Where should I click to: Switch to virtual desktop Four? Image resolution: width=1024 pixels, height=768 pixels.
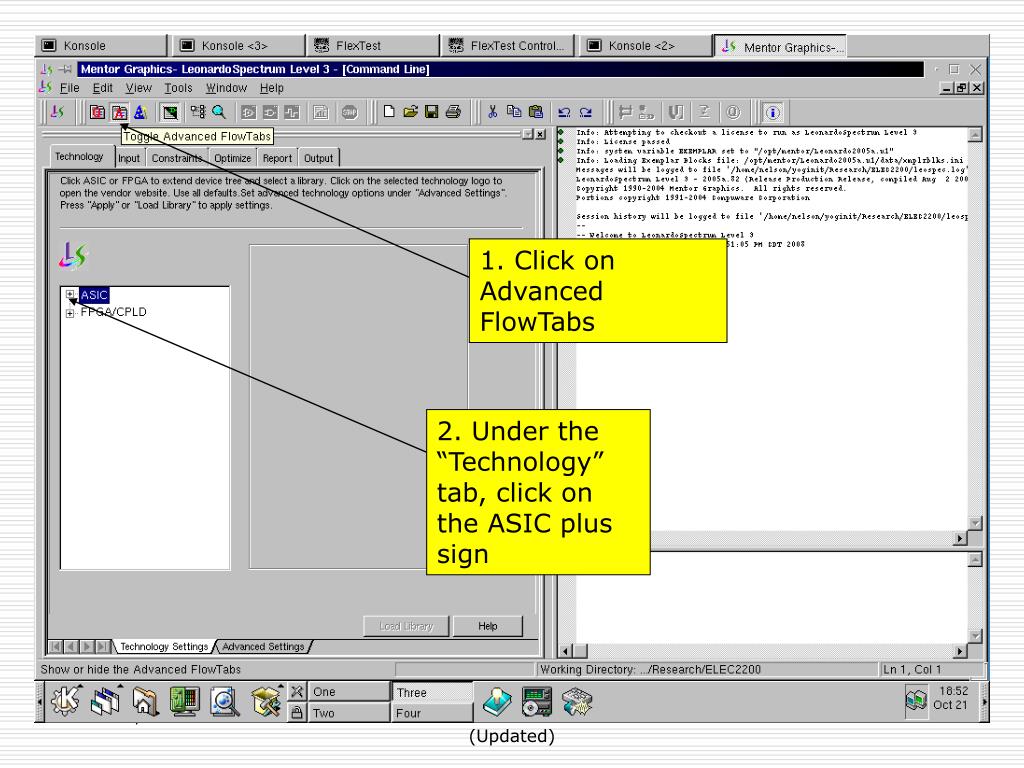[x=432, y=713]
